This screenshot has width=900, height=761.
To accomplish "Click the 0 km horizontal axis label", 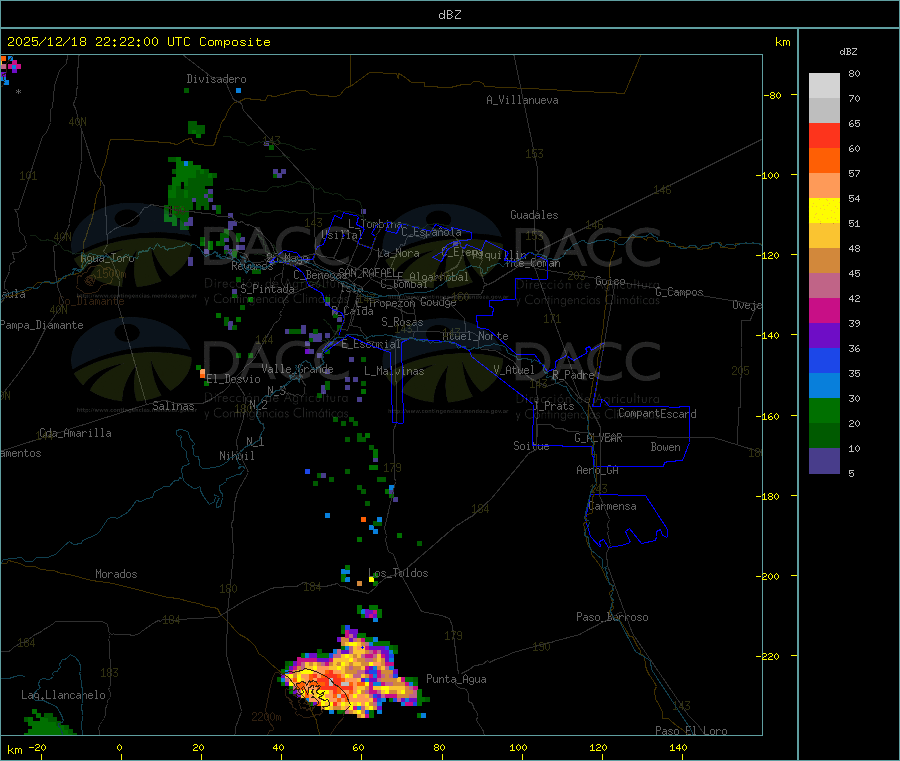I will pyautogui.click(x=119, y=747).
